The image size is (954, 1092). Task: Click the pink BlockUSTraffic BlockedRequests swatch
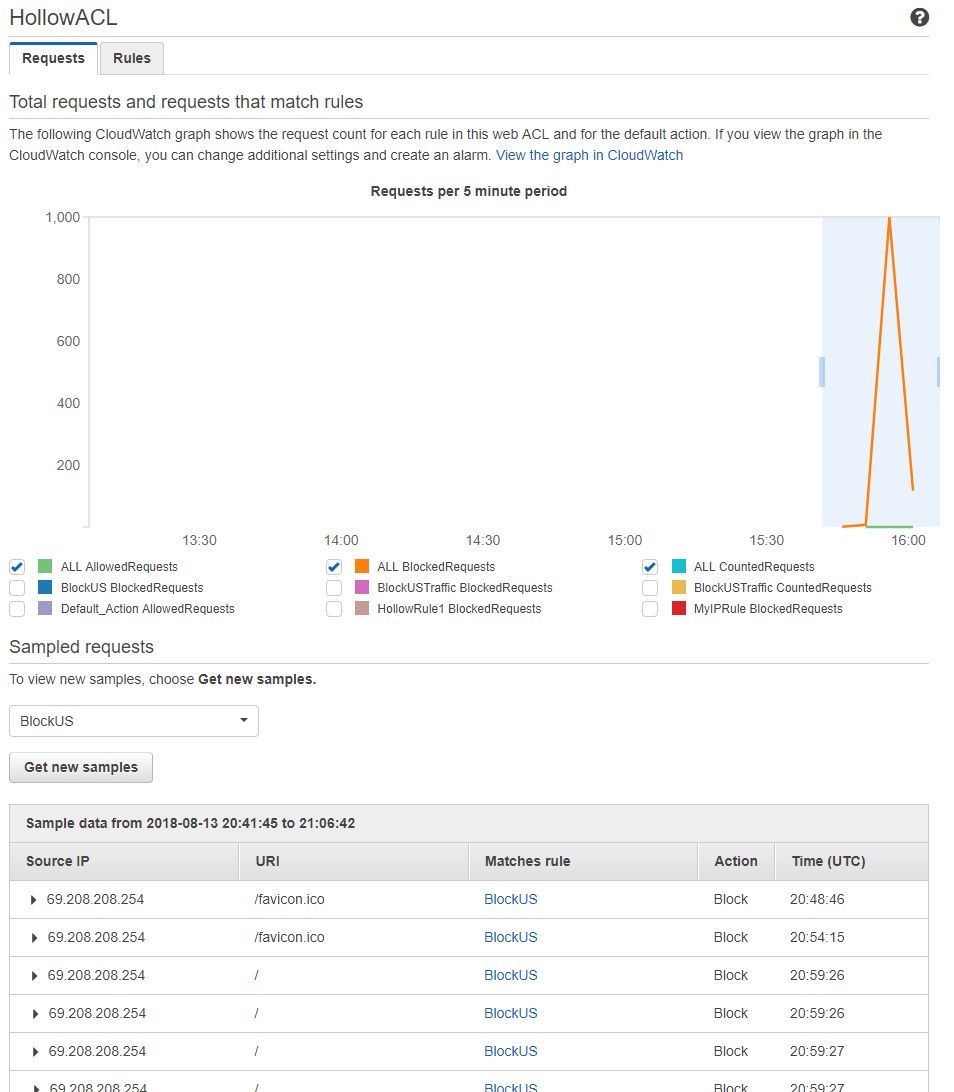362,588
